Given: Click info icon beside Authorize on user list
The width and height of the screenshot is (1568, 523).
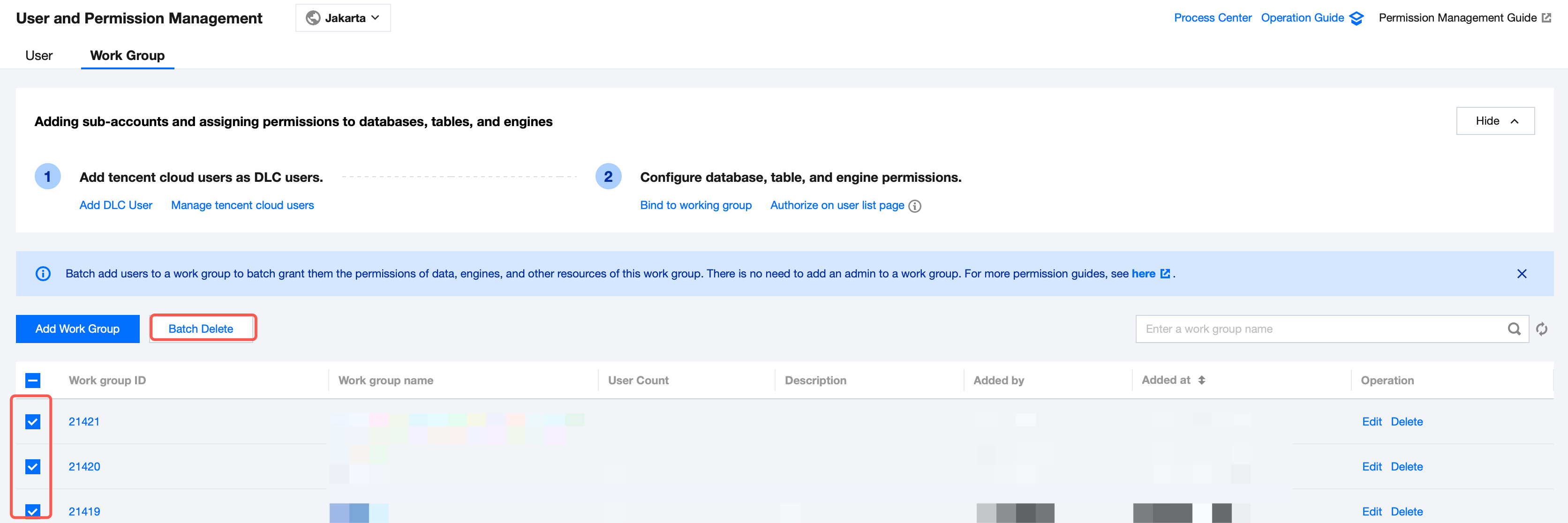Looking at the screenshot, I should tap(914, 206).
